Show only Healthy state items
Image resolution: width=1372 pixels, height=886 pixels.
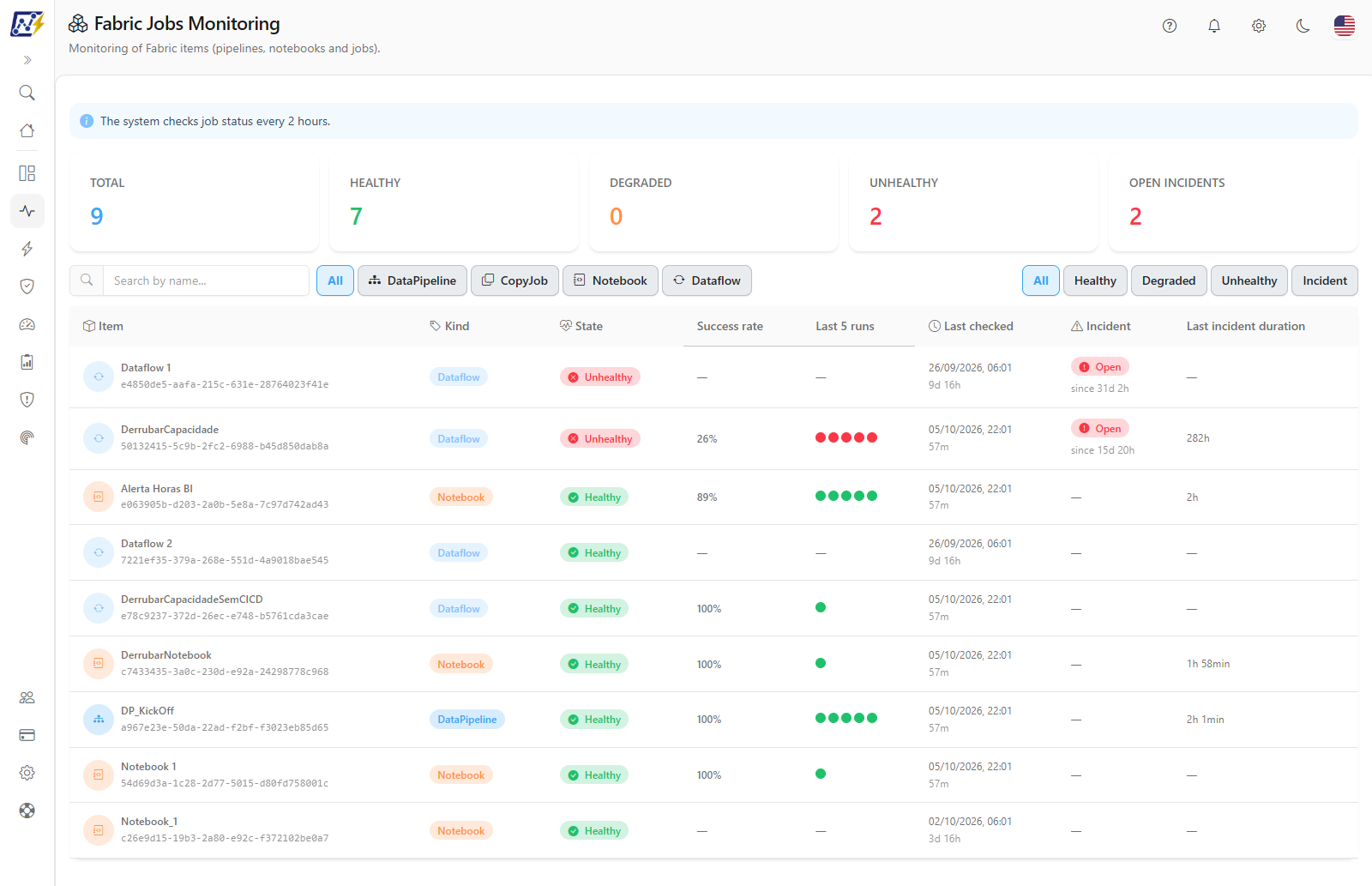(1095, 280)
